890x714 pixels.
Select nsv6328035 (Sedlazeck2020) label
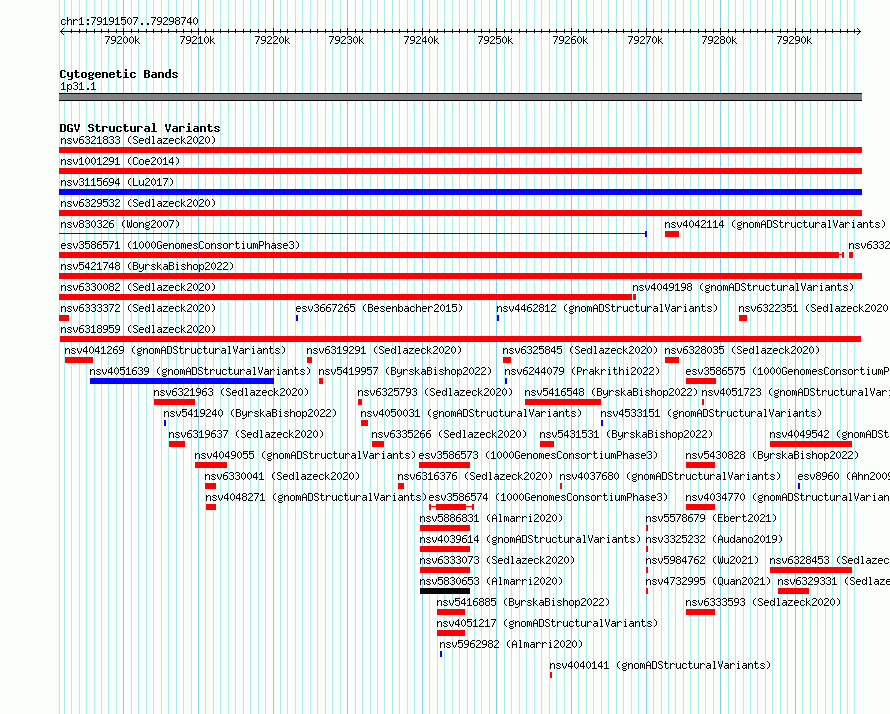point(742,350)
